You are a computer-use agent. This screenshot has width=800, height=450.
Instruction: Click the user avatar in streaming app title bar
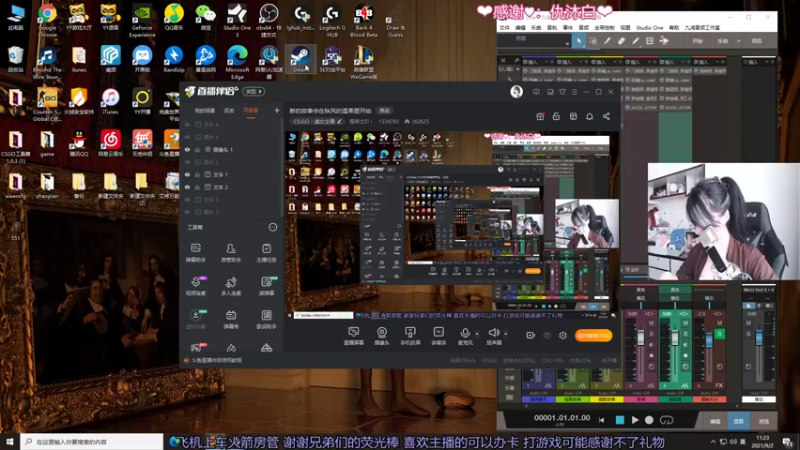(516, 91)
